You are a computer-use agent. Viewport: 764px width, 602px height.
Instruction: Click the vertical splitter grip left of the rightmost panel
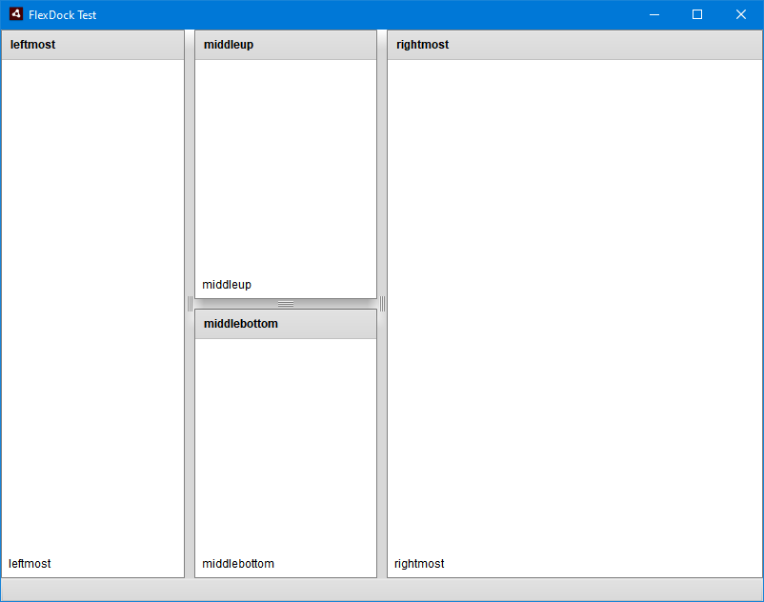pyautogui.click(x=382, y=303)
